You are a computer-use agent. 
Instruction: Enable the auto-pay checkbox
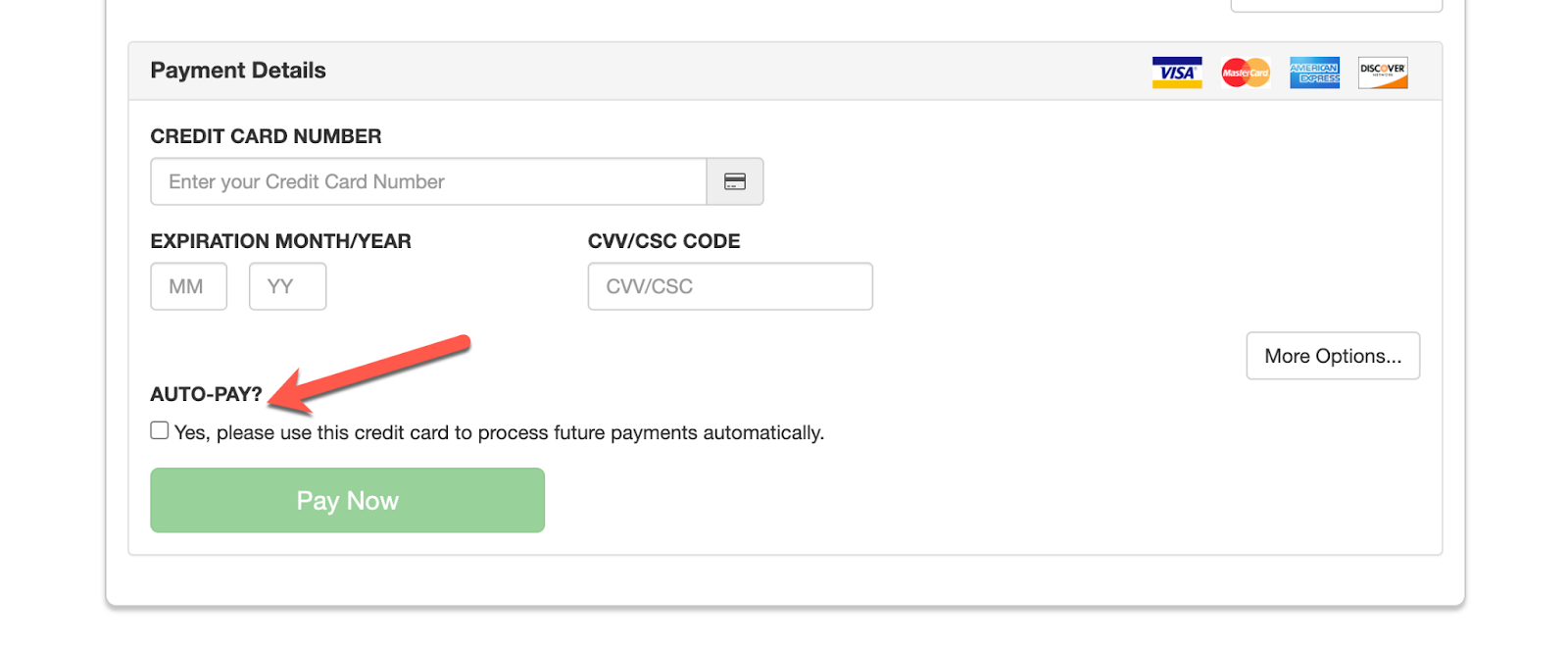[x=160, y=430]
